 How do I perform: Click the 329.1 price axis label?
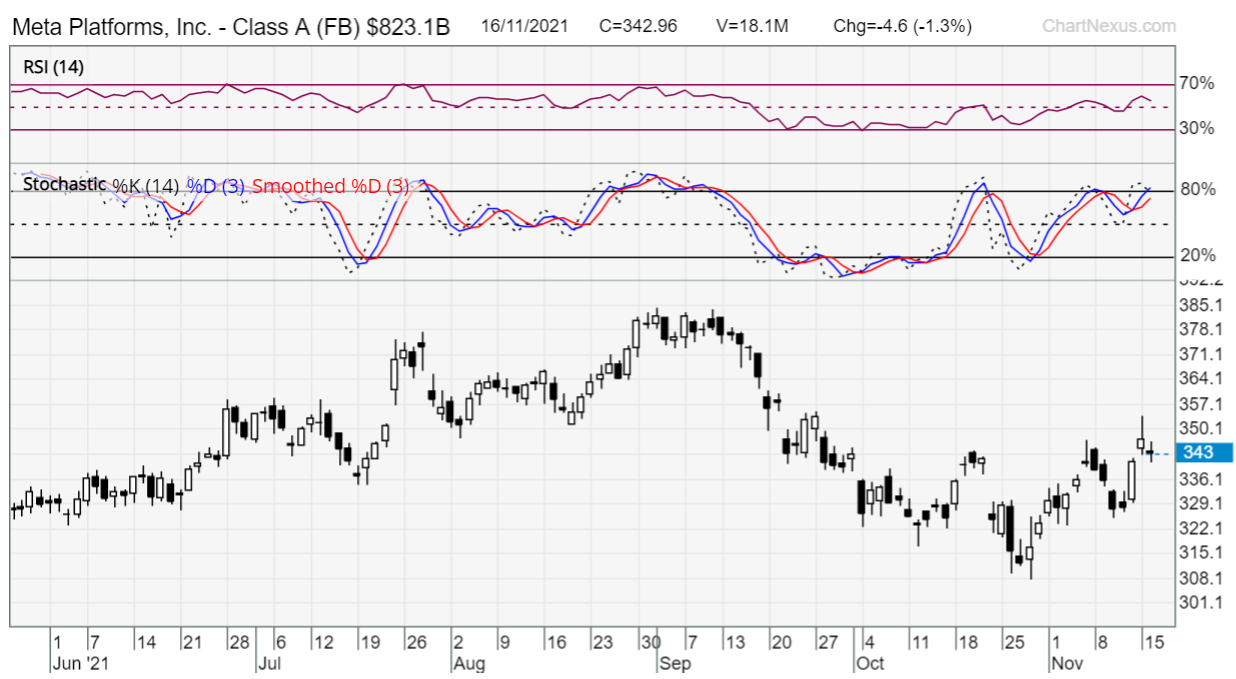1202,503
